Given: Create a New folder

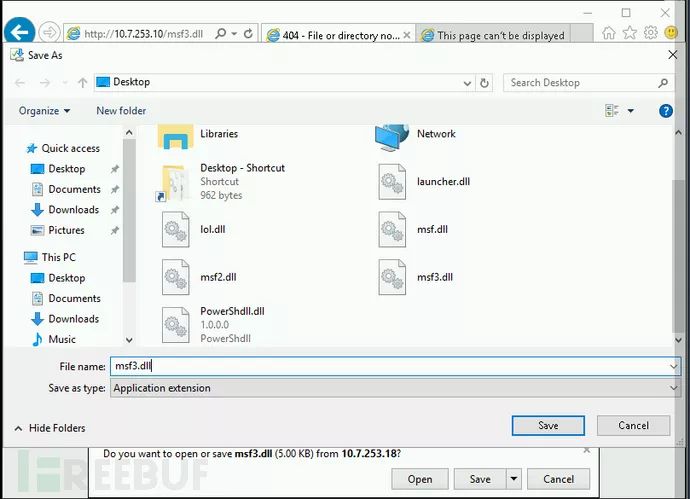Looking at the screenshot, I should click(121, 111).
